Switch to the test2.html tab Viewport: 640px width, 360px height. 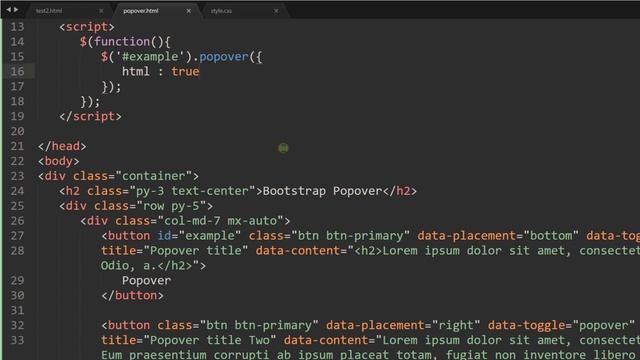(x=49, y=11)
